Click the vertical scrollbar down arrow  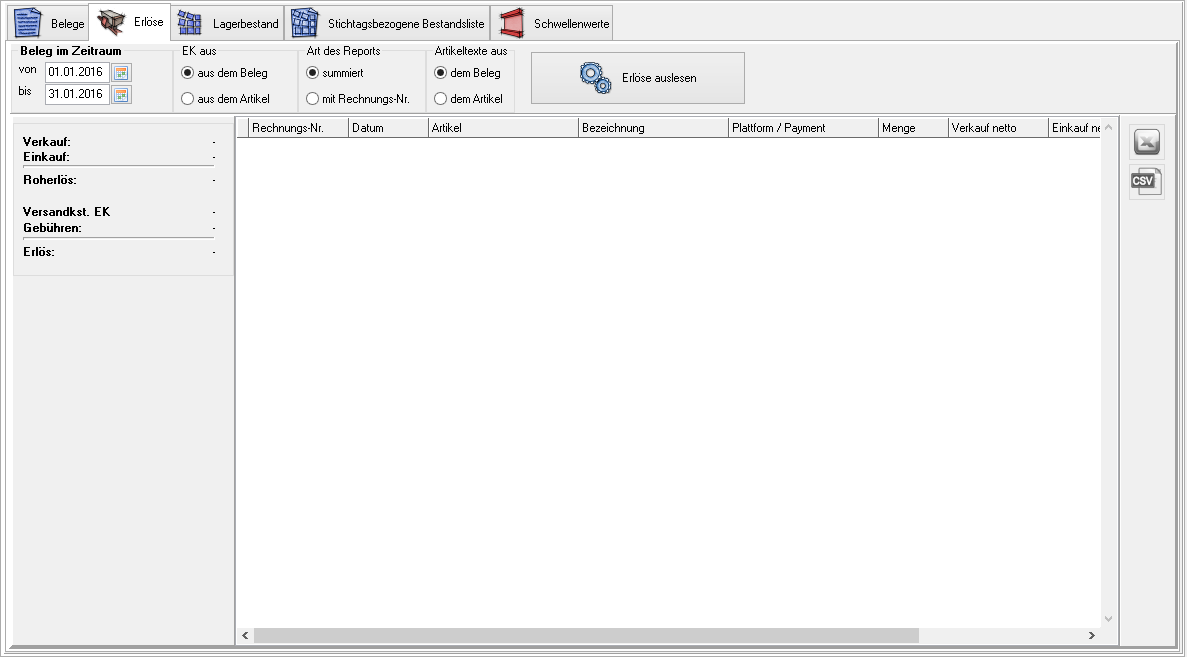point(1108,619)
